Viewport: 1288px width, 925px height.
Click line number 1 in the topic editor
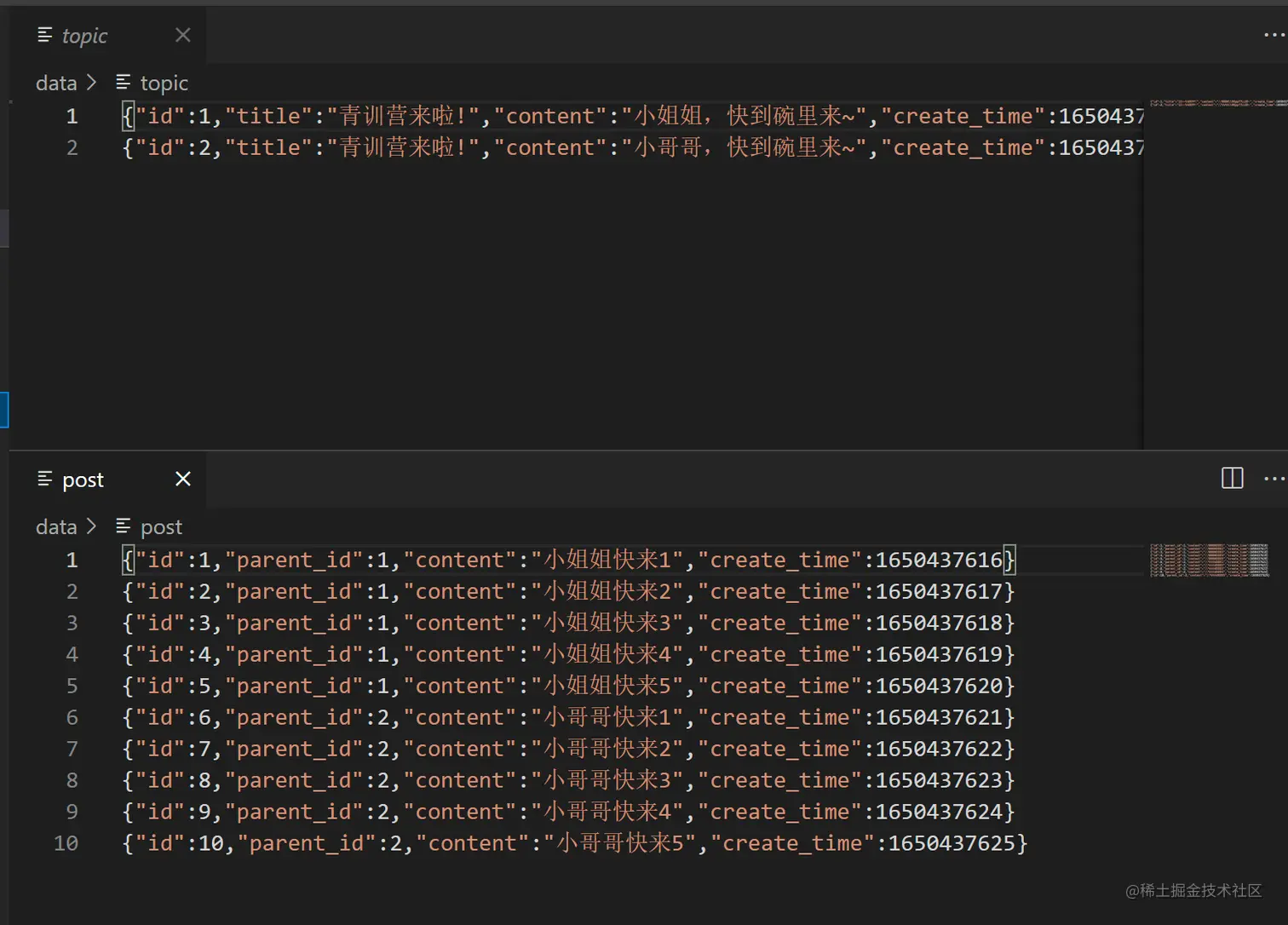coord(72,116)
